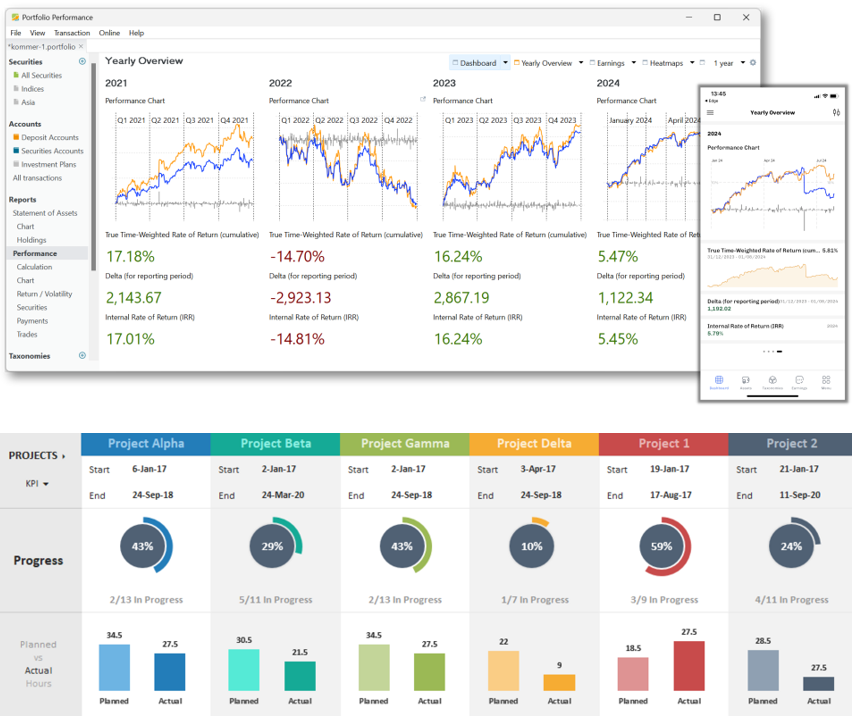Expand the PROJECTS arrow
Screen dimensions: 861x722
(63, 456)
